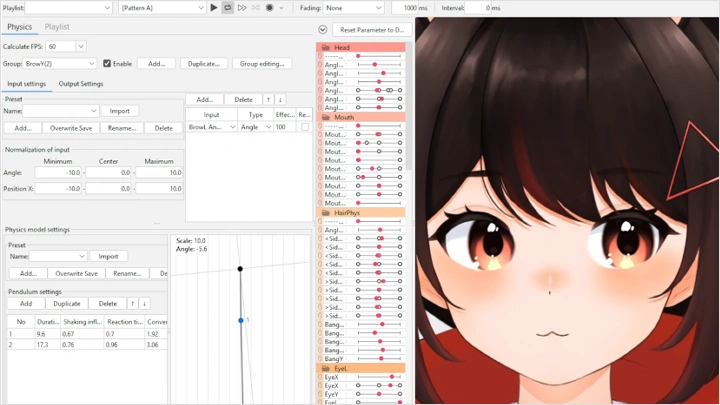Click the Duplicate... group button
Screen dimensions: 720x405
(x=203, y=63)
